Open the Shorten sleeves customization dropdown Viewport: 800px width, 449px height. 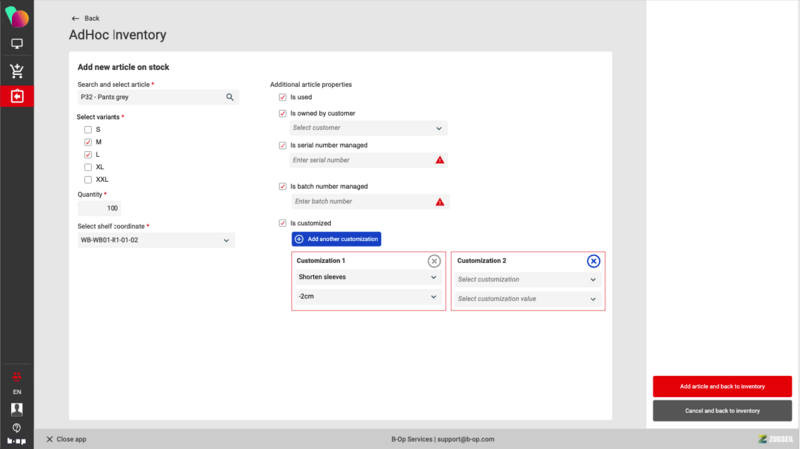tap(368, 277)
